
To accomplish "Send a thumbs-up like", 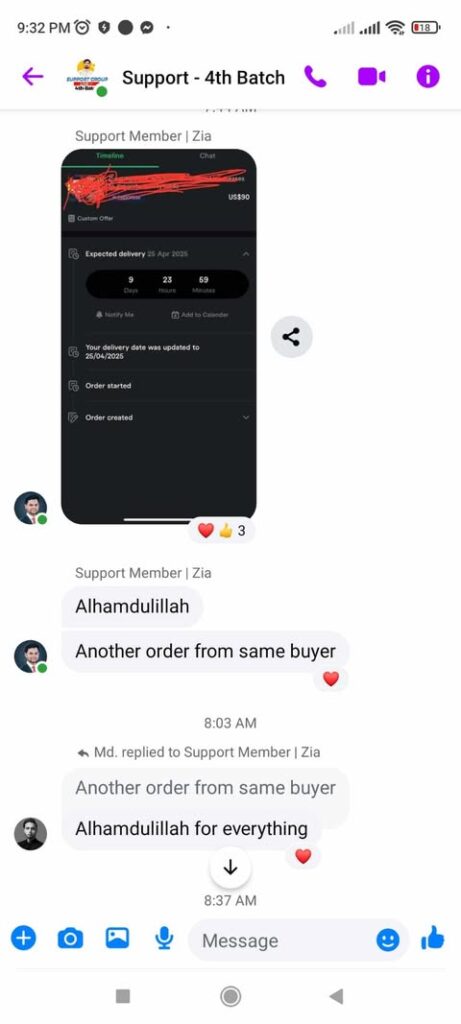I will click(432, 939).
